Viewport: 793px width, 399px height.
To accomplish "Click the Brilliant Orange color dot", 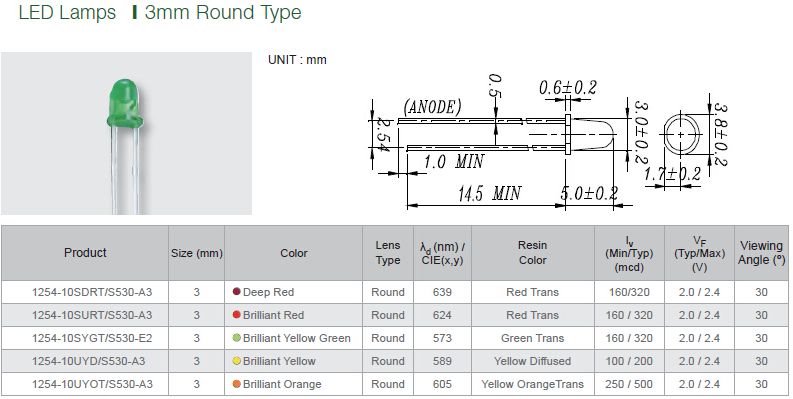I will (x=236, y=384).
